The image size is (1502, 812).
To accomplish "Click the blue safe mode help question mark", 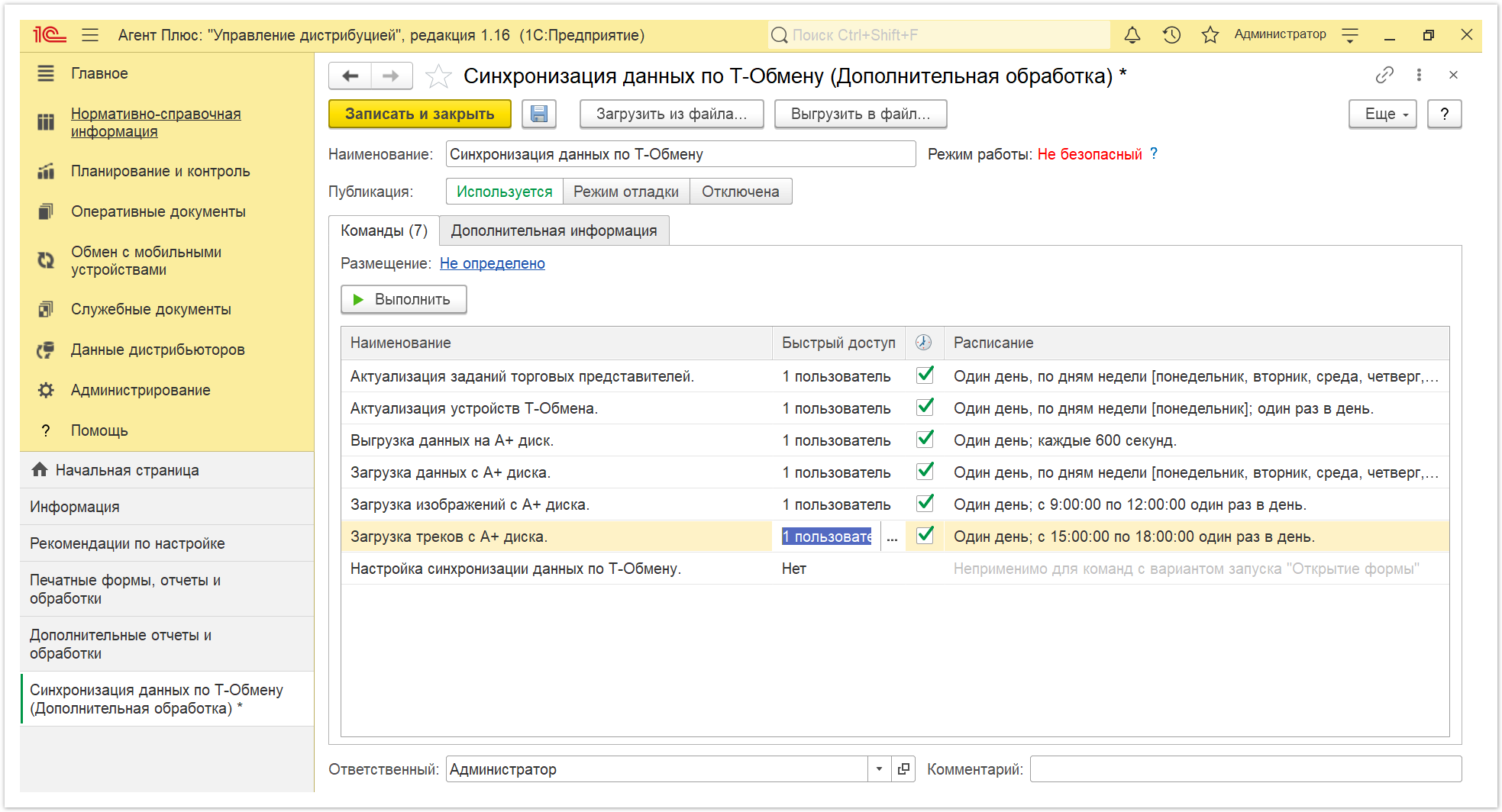I will (1154, 153).
